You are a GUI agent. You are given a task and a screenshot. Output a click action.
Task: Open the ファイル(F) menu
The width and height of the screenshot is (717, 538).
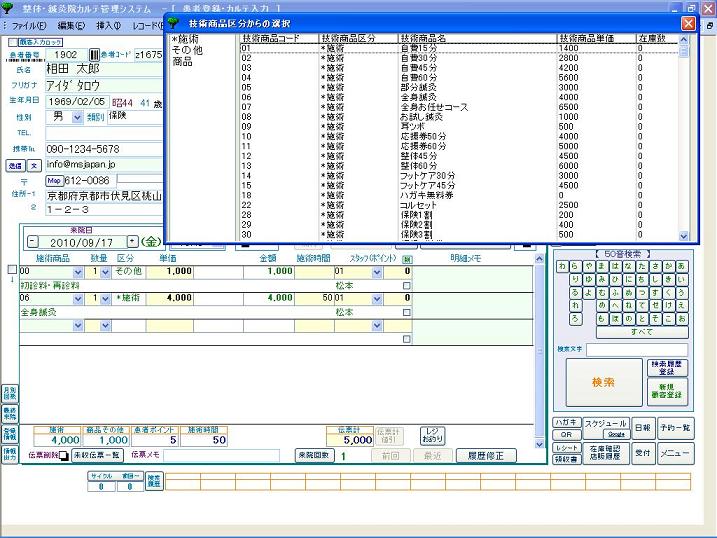point(28,26)
